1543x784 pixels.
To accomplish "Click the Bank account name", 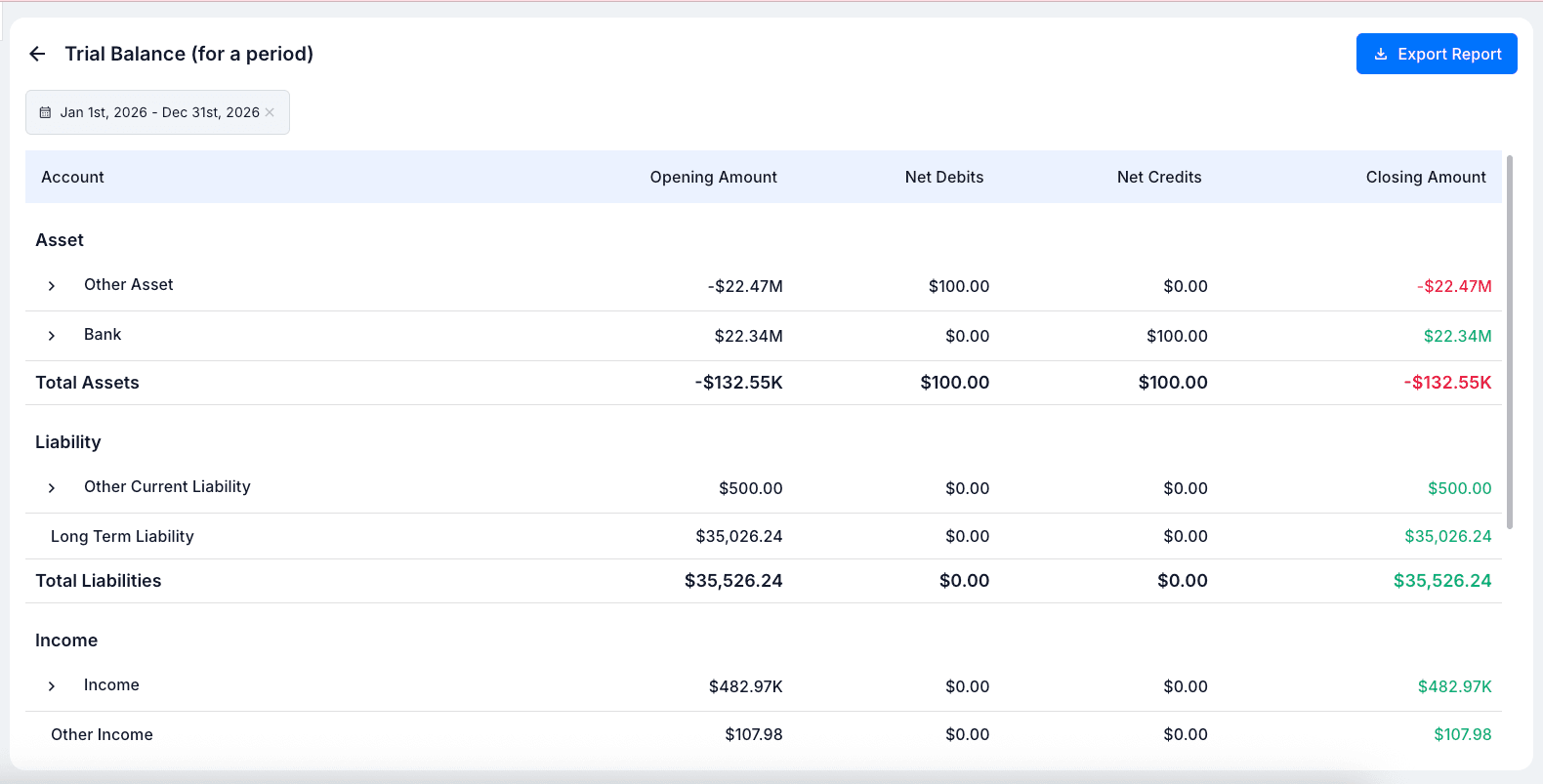I will 103,334.
